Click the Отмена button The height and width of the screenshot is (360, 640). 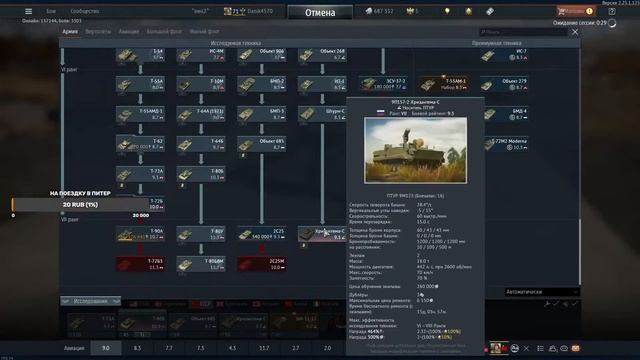click(x=320, y=12)
